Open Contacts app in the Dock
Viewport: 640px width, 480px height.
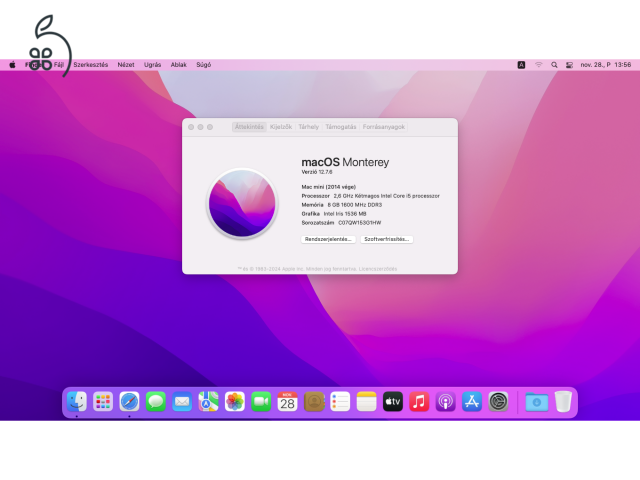coord(314,402)
